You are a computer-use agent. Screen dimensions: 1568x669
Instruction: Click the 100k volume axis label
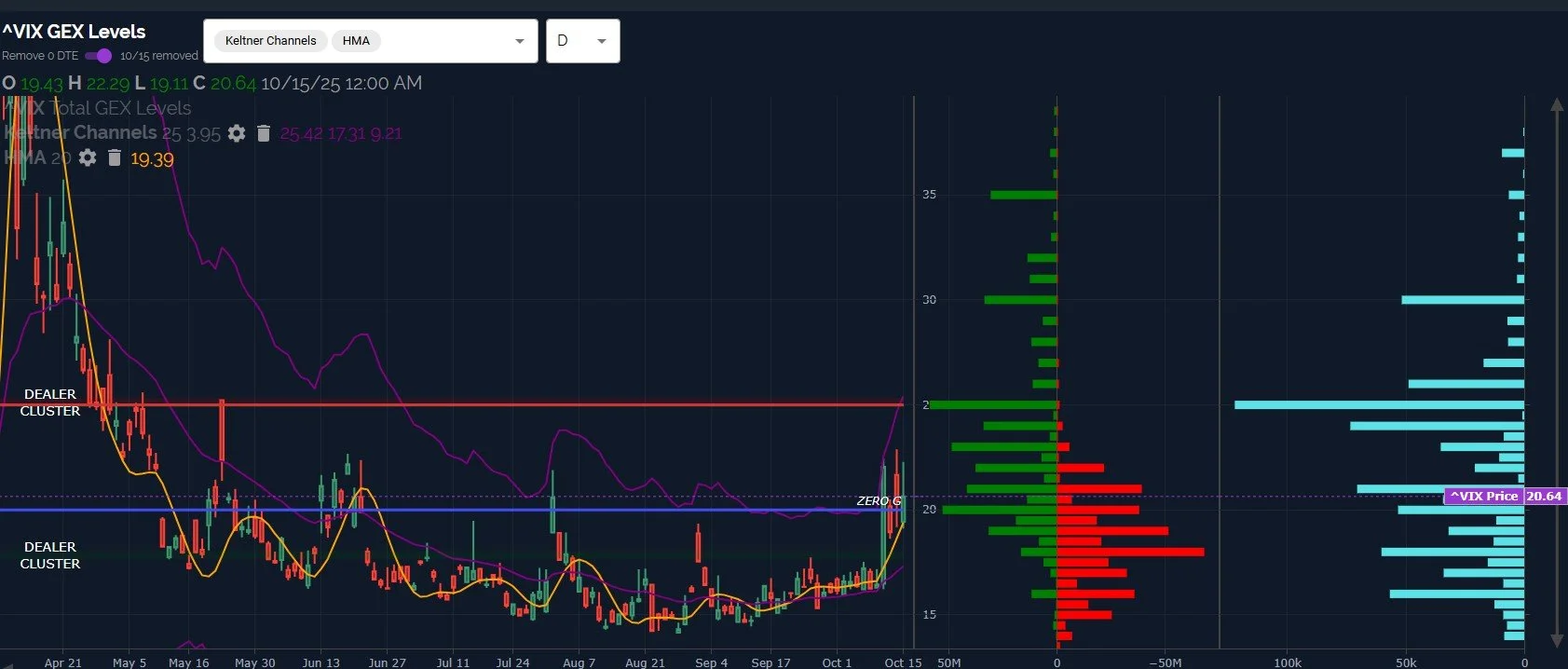tap(1288, 662)
